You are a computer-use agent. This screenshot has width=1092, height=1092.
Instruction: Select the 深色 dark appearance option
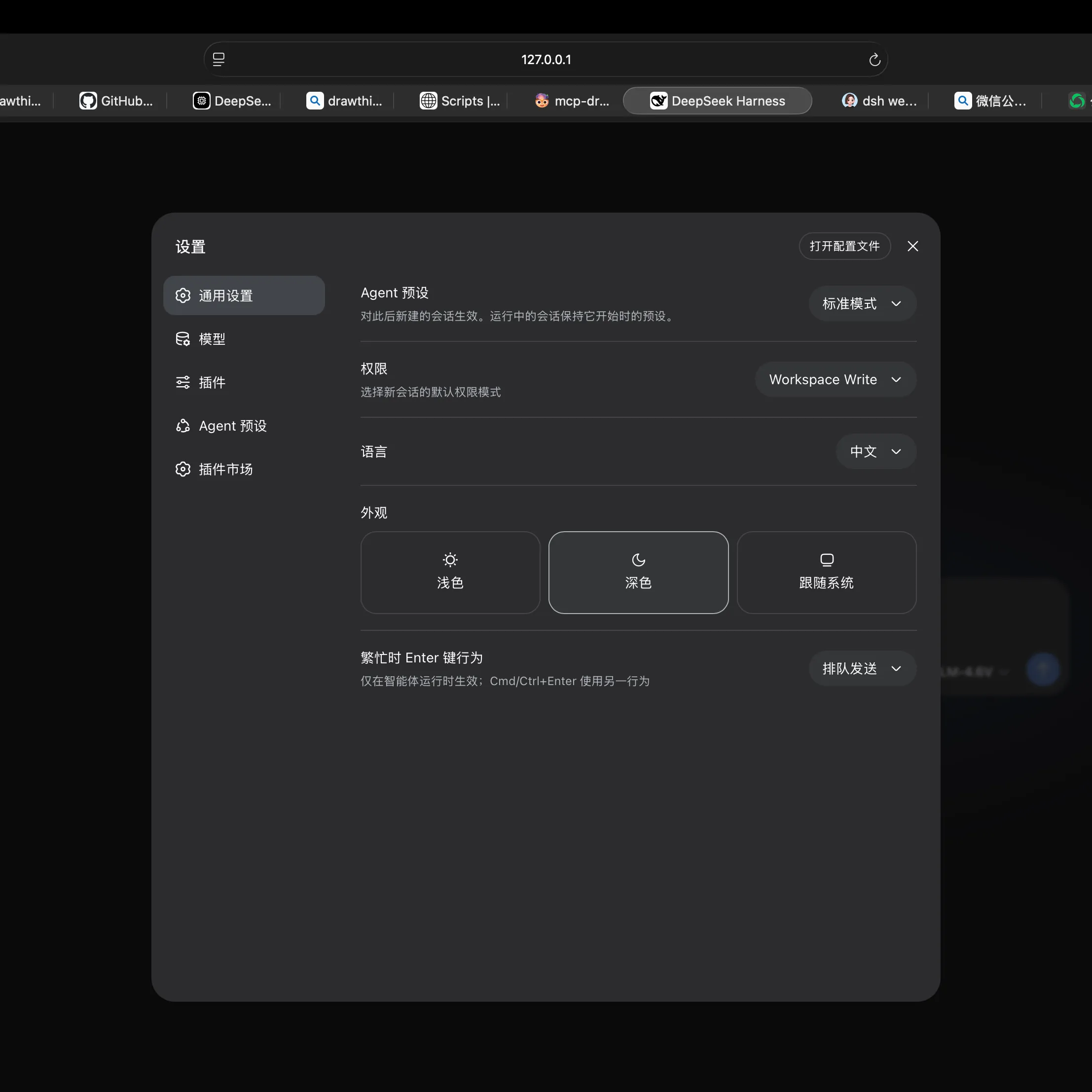(638, 572)
